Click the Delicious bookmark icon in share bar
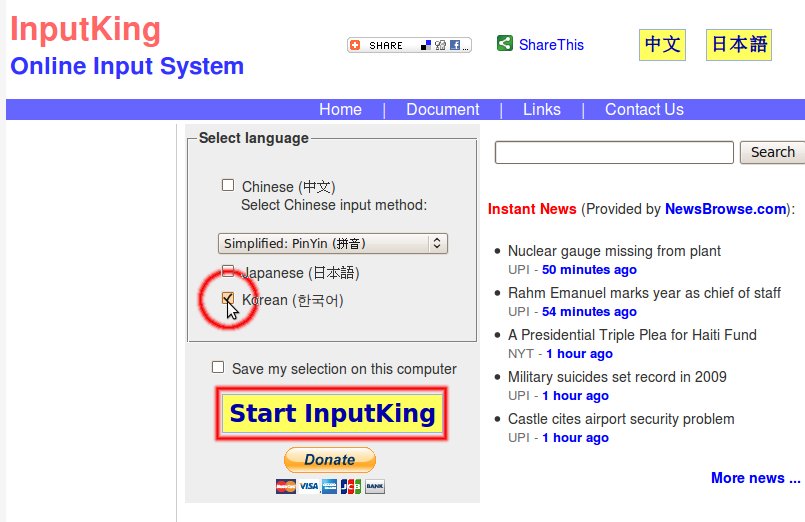Viewport: 805px width, 522px height. [x=426, y=45]
